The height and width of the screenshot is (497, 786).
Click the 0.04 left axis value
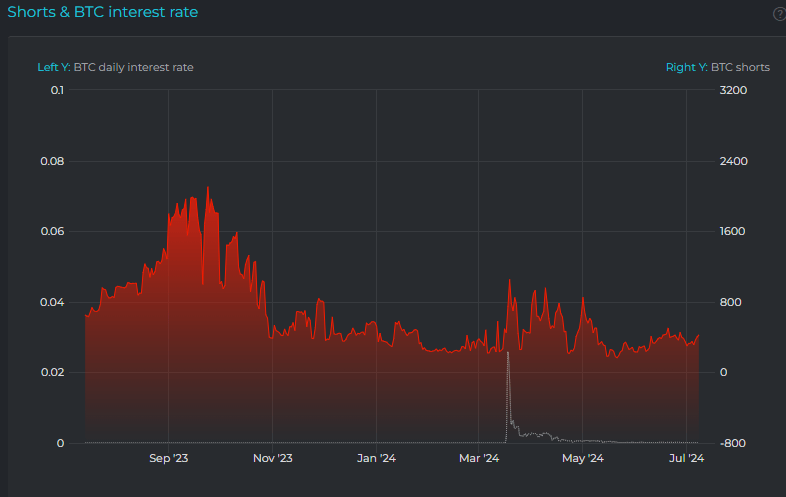(x=54, y=302)
